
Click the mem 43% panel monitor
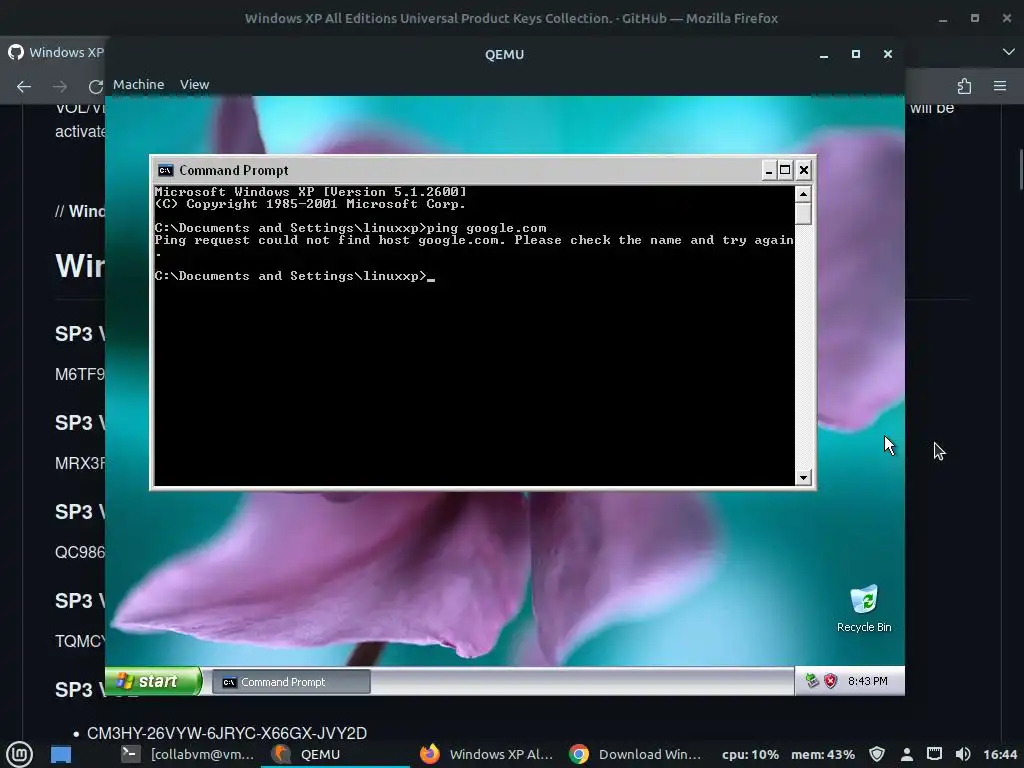823,754
